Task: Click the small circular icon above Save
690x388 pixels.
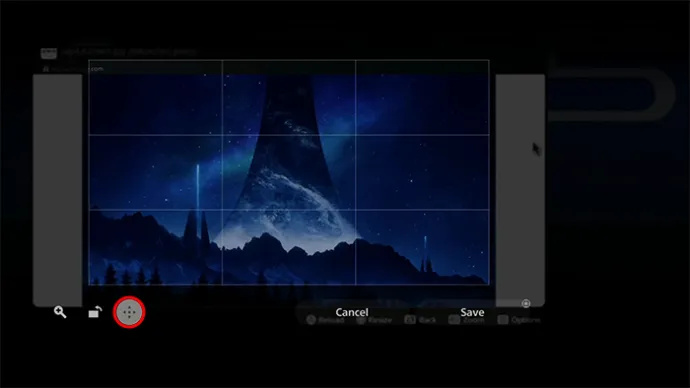Action: [526, 303]
